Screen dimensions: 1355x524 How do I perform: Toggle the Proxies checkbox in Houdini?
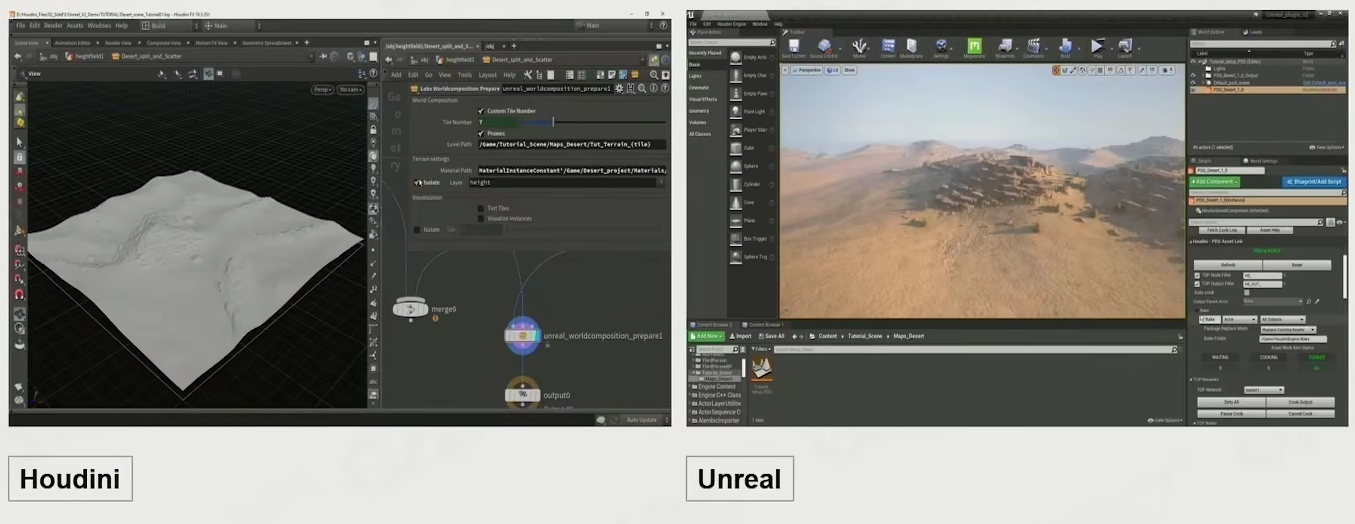pyautogui.click(x=481, y=133)
